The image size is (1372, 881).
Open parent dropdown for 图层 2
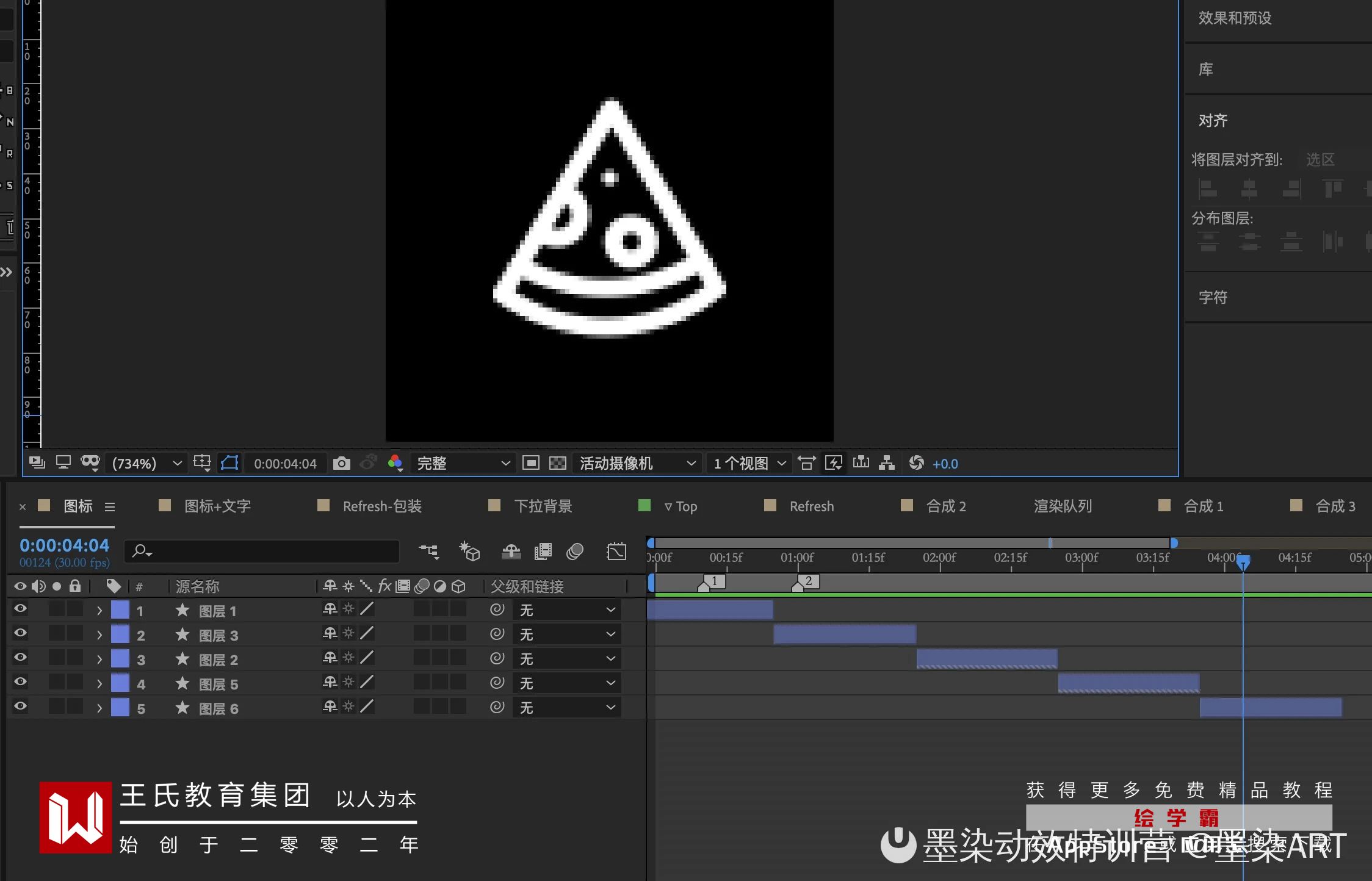pos(566,659)
